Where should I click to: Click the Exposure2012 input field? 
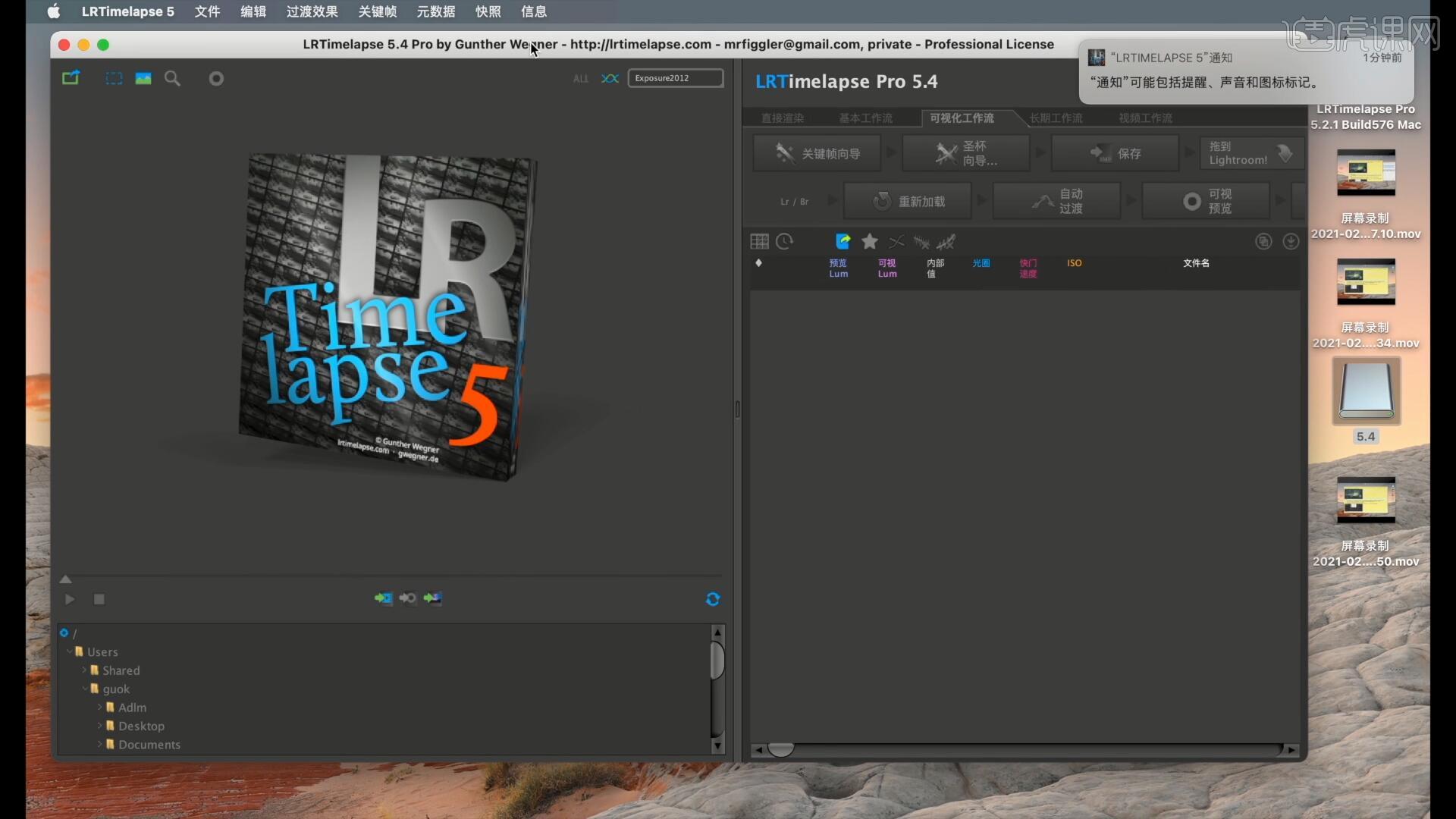tap(675, 78)
